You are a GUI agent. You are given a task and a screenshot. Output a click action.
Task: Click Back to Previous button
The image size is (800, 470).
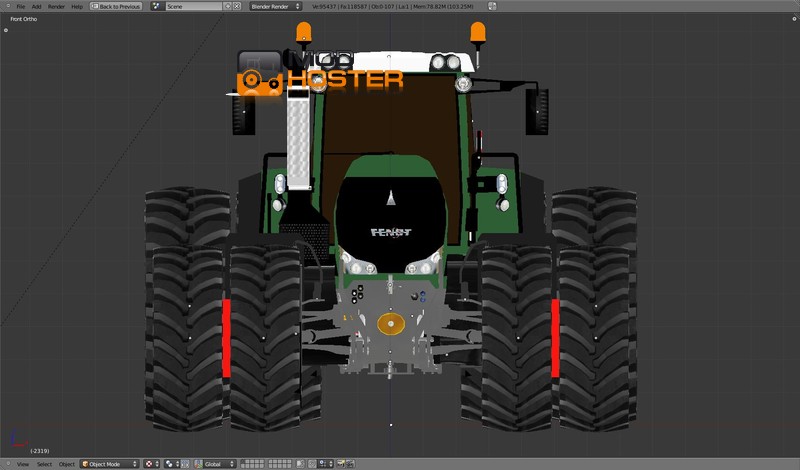click(x=116, y=6)
